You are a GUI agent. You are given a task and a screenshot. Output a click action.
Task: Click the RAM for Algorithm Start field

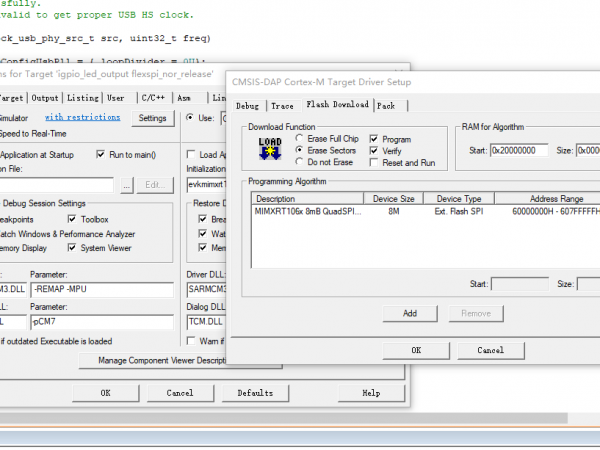point(520,150)
